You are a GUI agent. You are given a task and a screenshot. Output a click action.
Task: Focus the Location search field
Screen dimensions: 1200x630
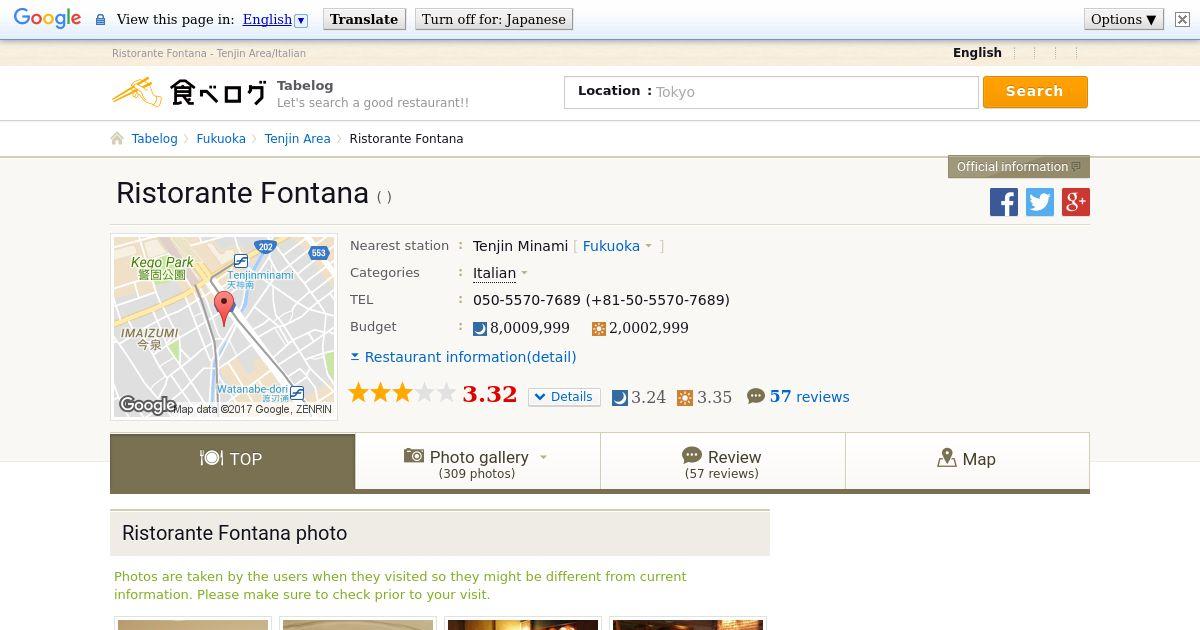coord(771,92)
